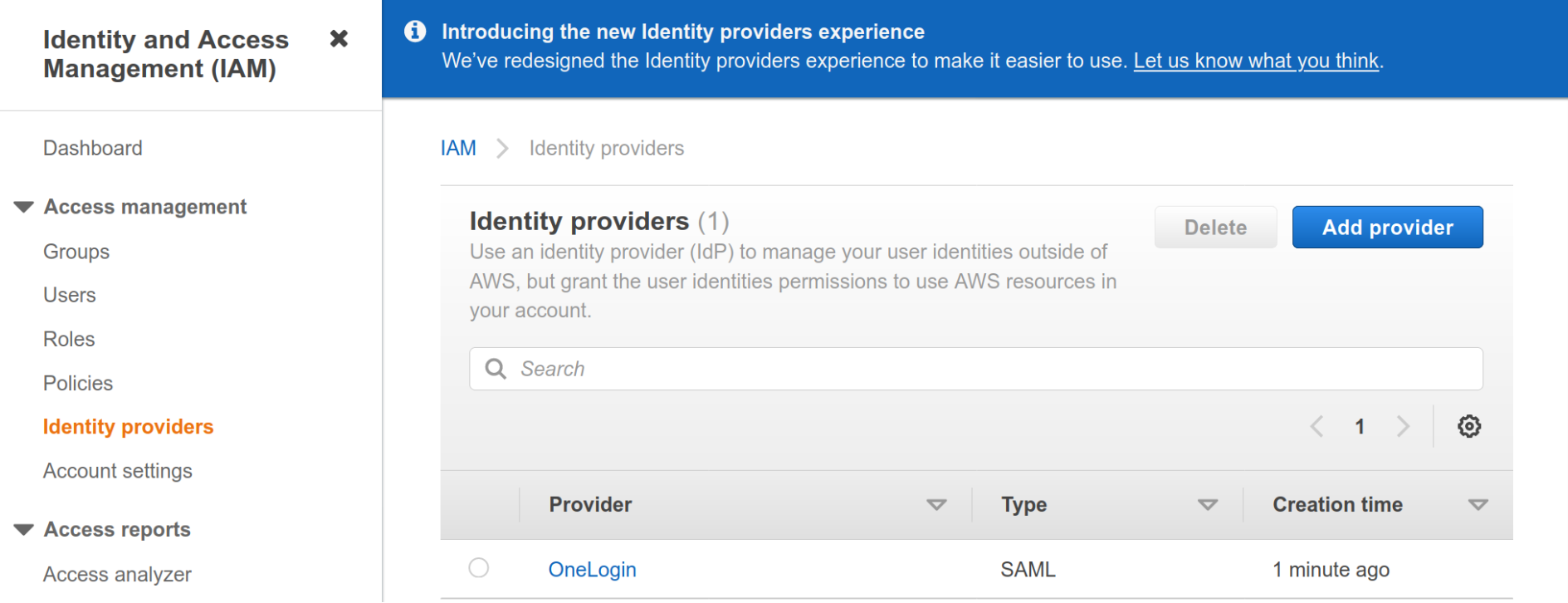1568x603 pixels.
Task: Click the breadcrumb separator chevron
Action: [502, 149]
